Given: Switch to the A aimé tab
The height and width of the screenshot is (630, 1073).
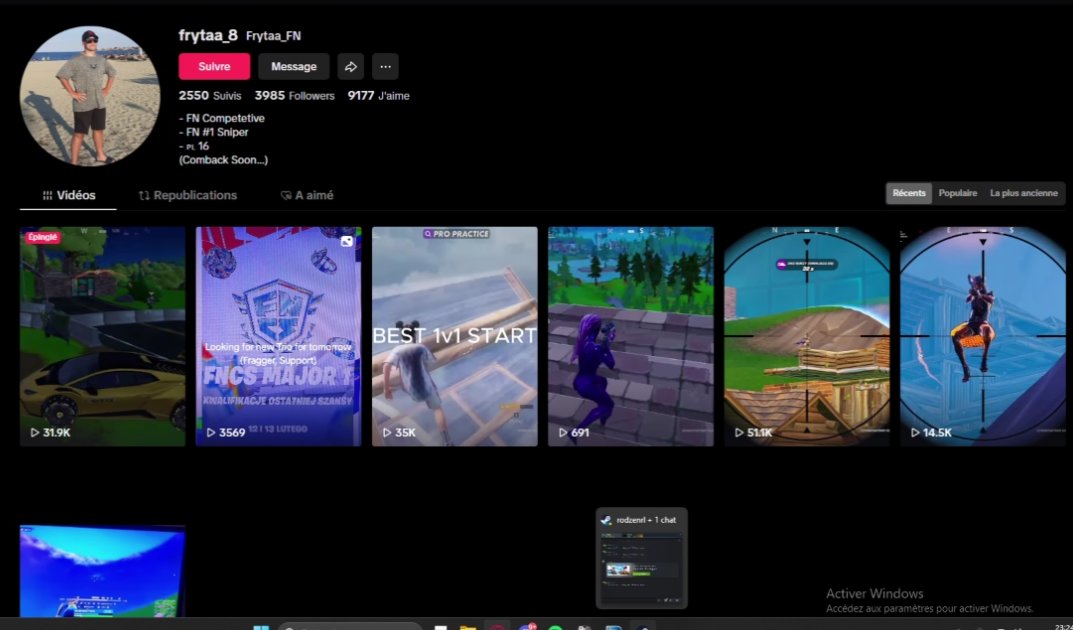Looking at the screenshot, I should 307,196.
